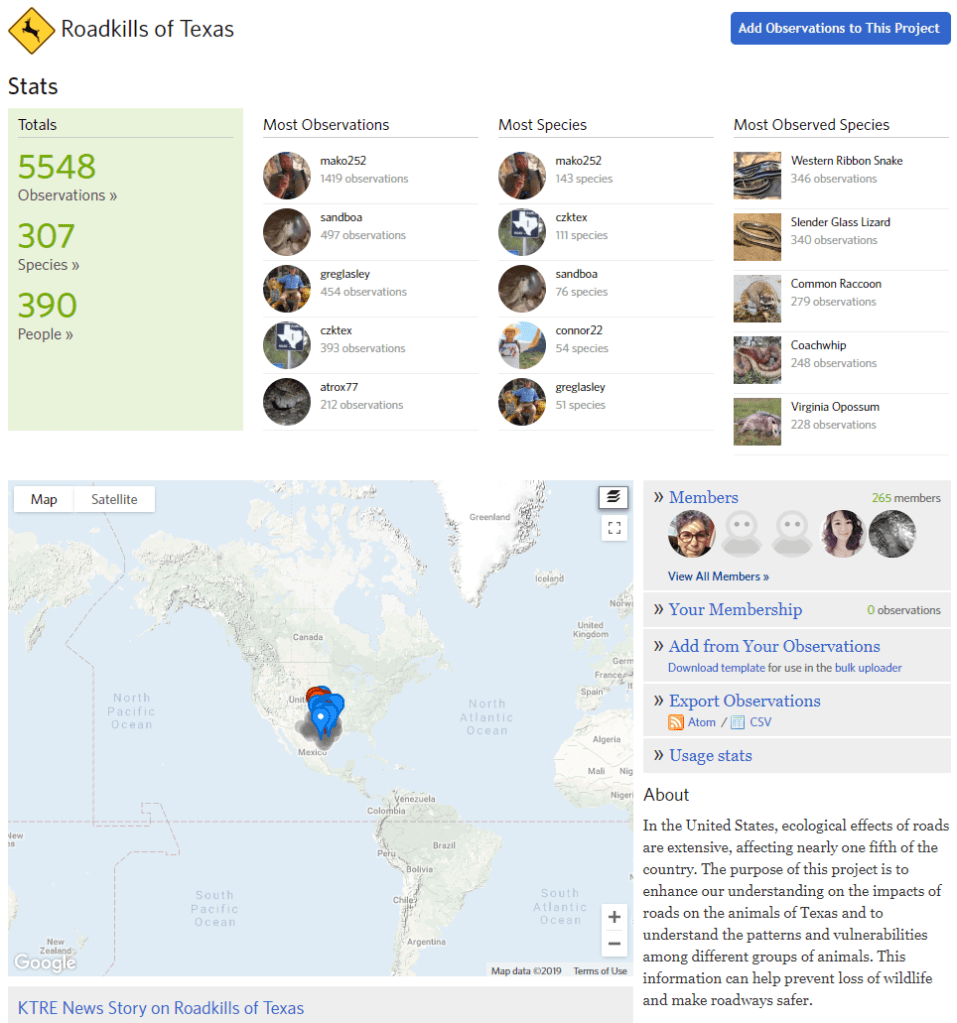Expand the Usage stats section
The width and height of the screenshot is (957, 1023).
coord(710,755)
